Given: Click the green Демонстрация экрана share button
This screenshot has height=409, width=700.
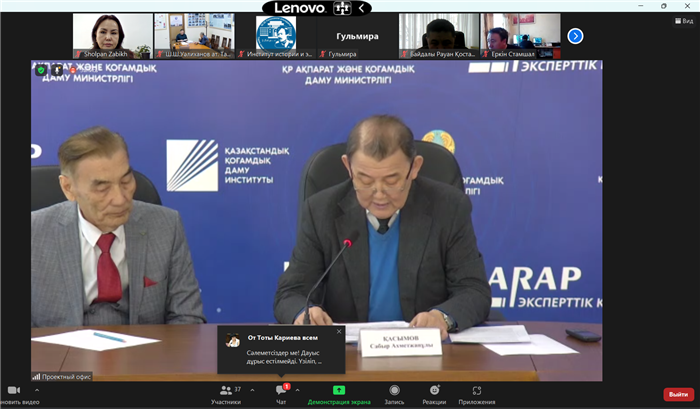Looking at the screenshot, I should 339,392.
